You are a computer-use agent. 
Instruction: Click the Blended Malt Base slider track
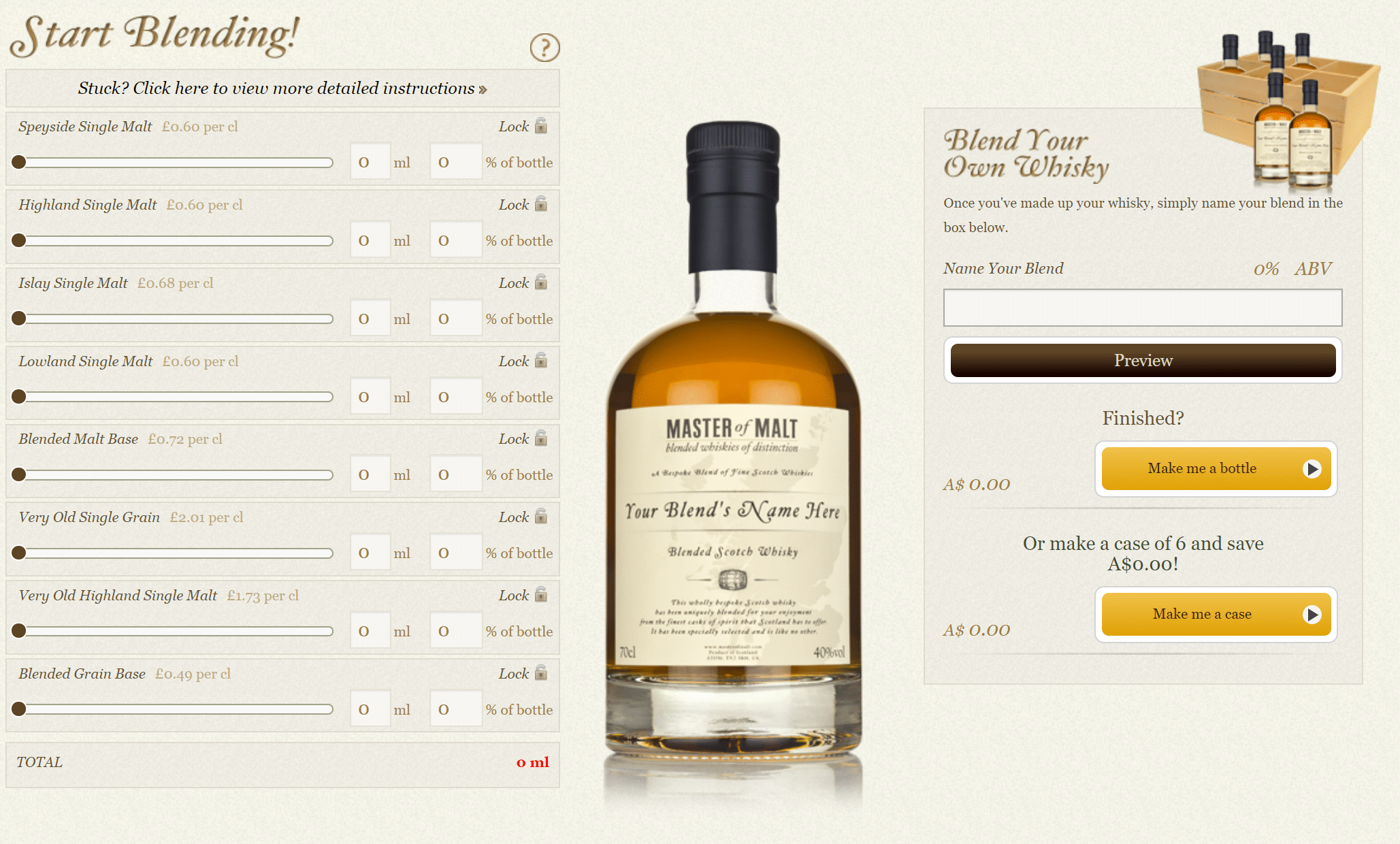[x=173, y=474]
